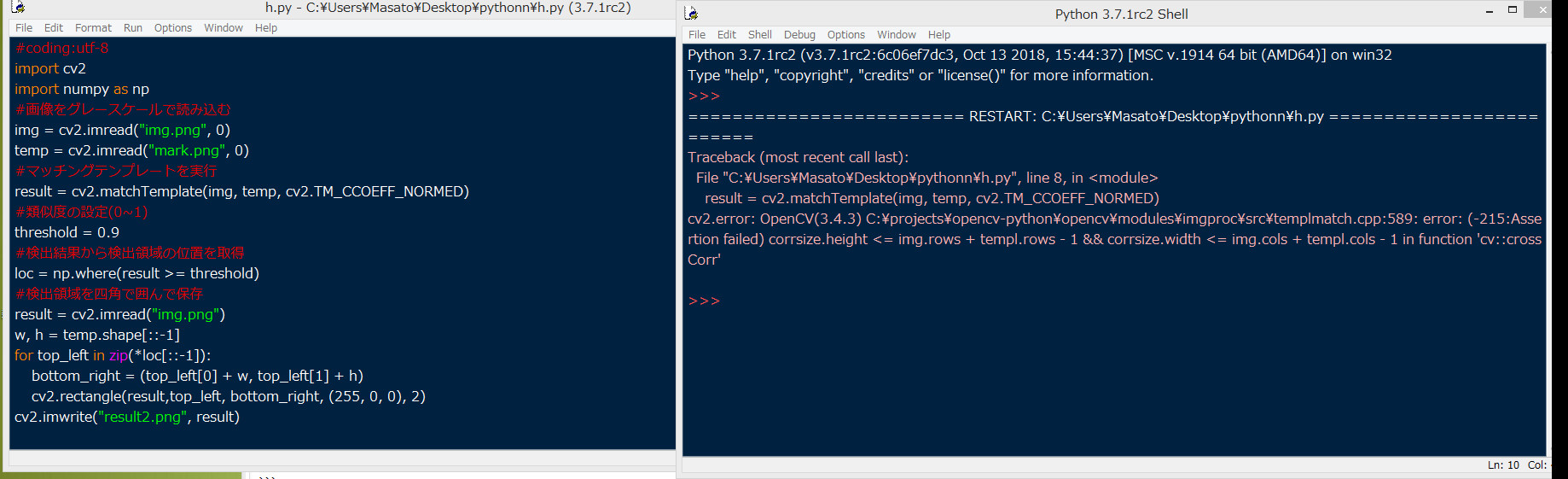The height and width of the screenshot is (479, 1568).
Task: Minimize the Python 3.7.1rc2 Shell window
Action: 1489,11
